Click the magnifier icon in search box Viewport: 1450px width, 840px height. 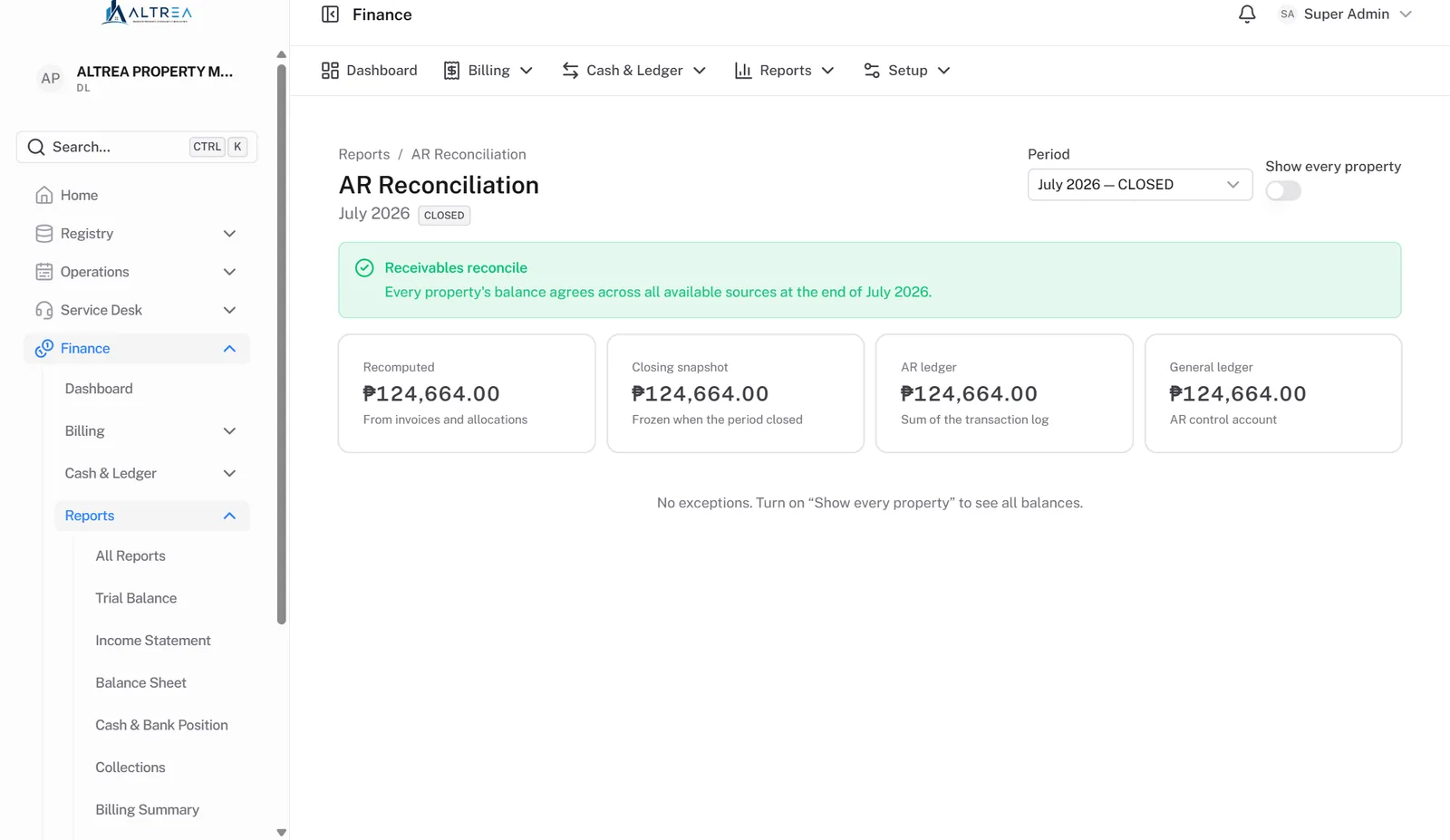[36, 147]
